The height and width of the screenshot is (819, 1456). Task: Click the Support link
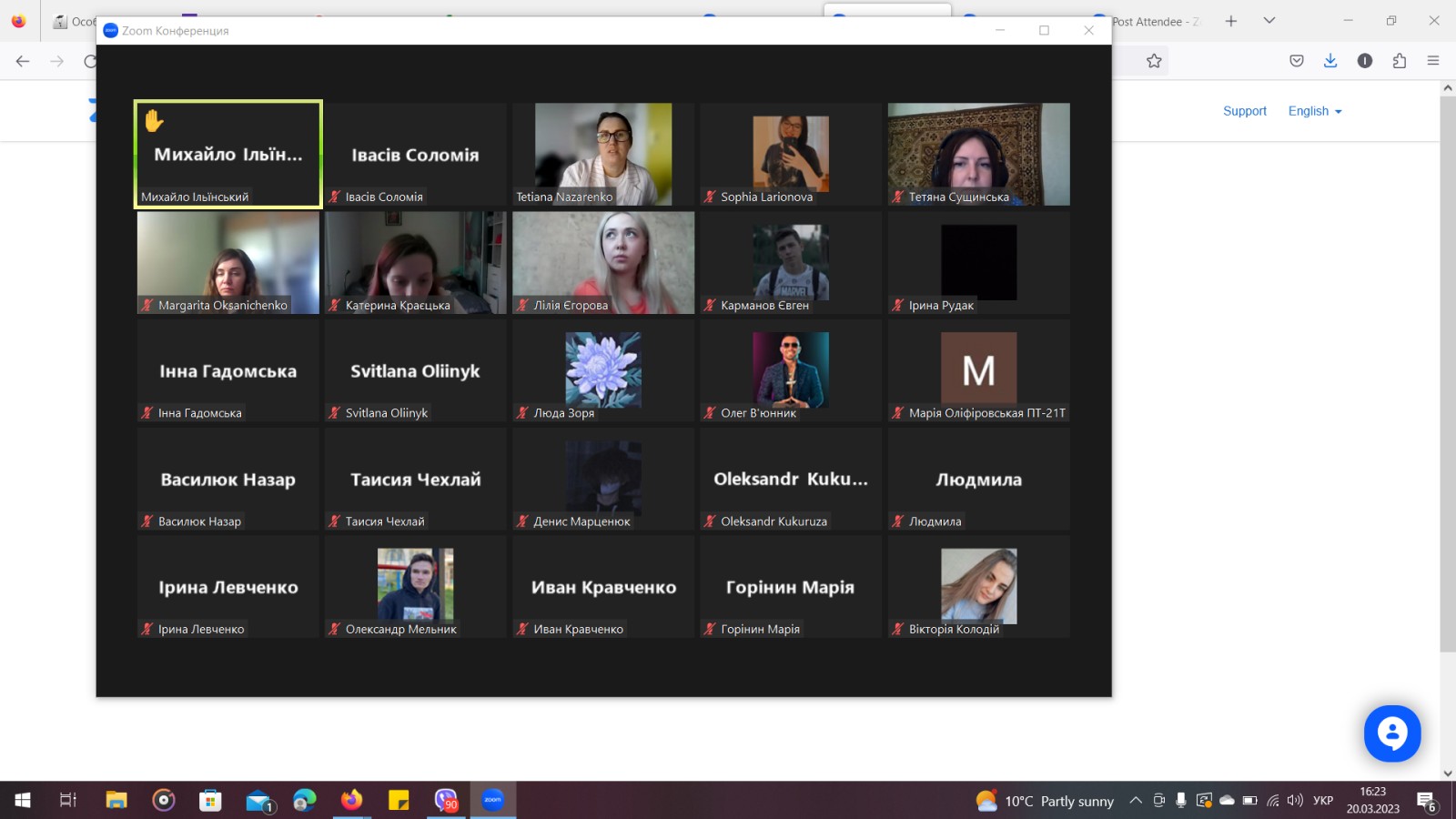(x=1245, y=111)
